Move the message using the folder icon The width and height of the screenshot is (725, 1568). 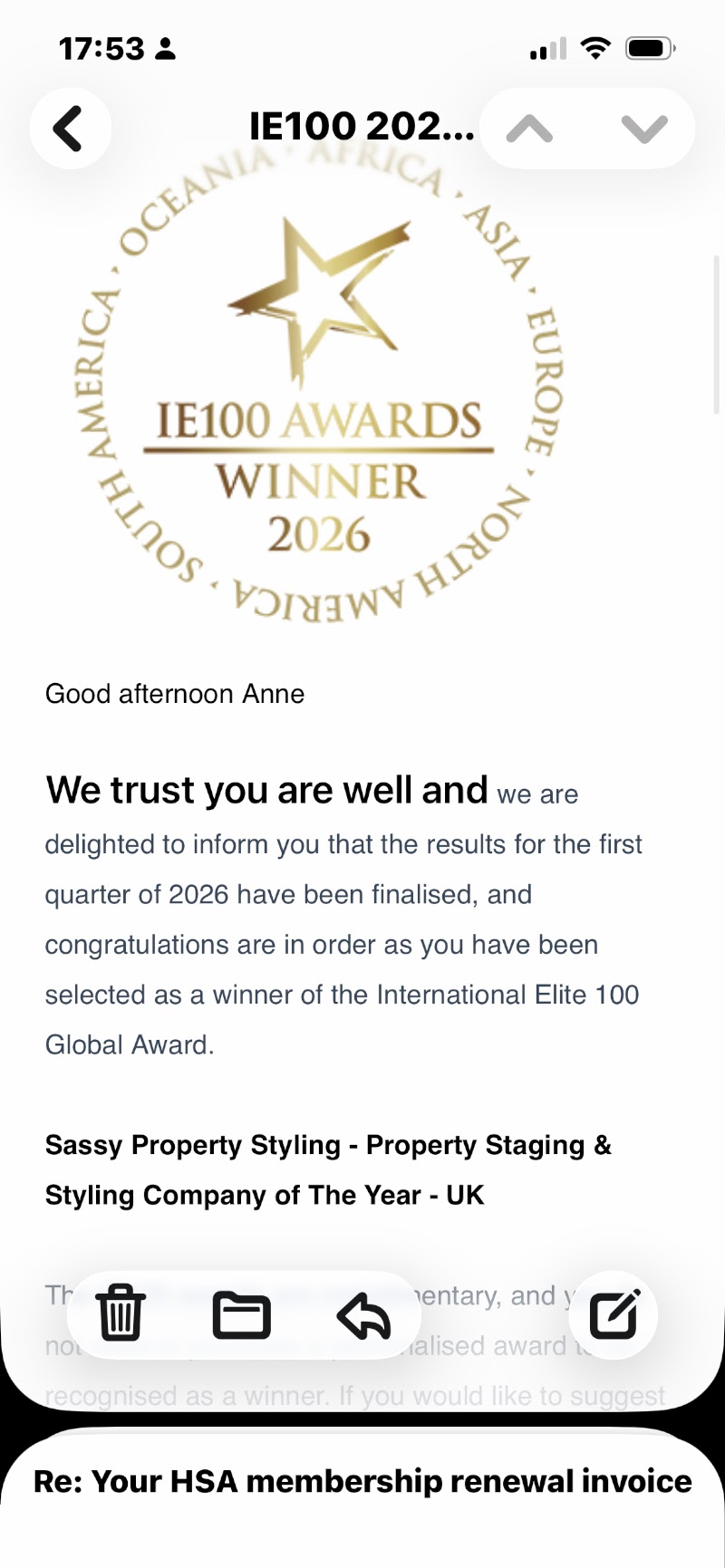(241, 1315)
